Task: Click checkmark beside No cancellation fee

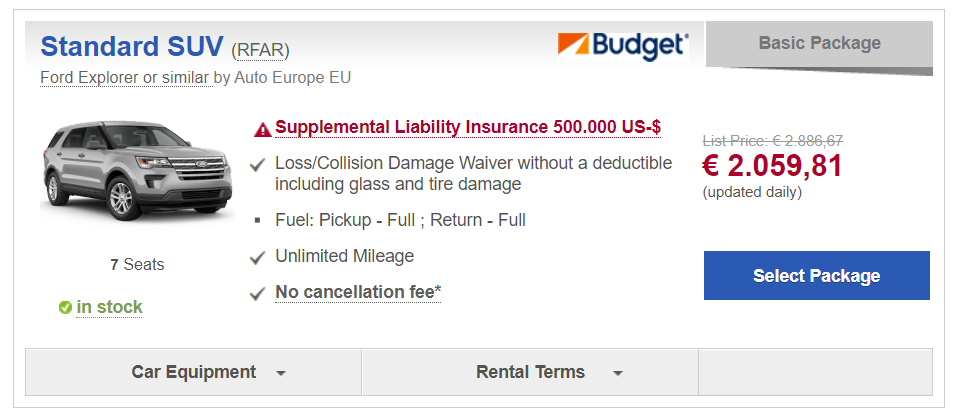Action: pos(258,294)
